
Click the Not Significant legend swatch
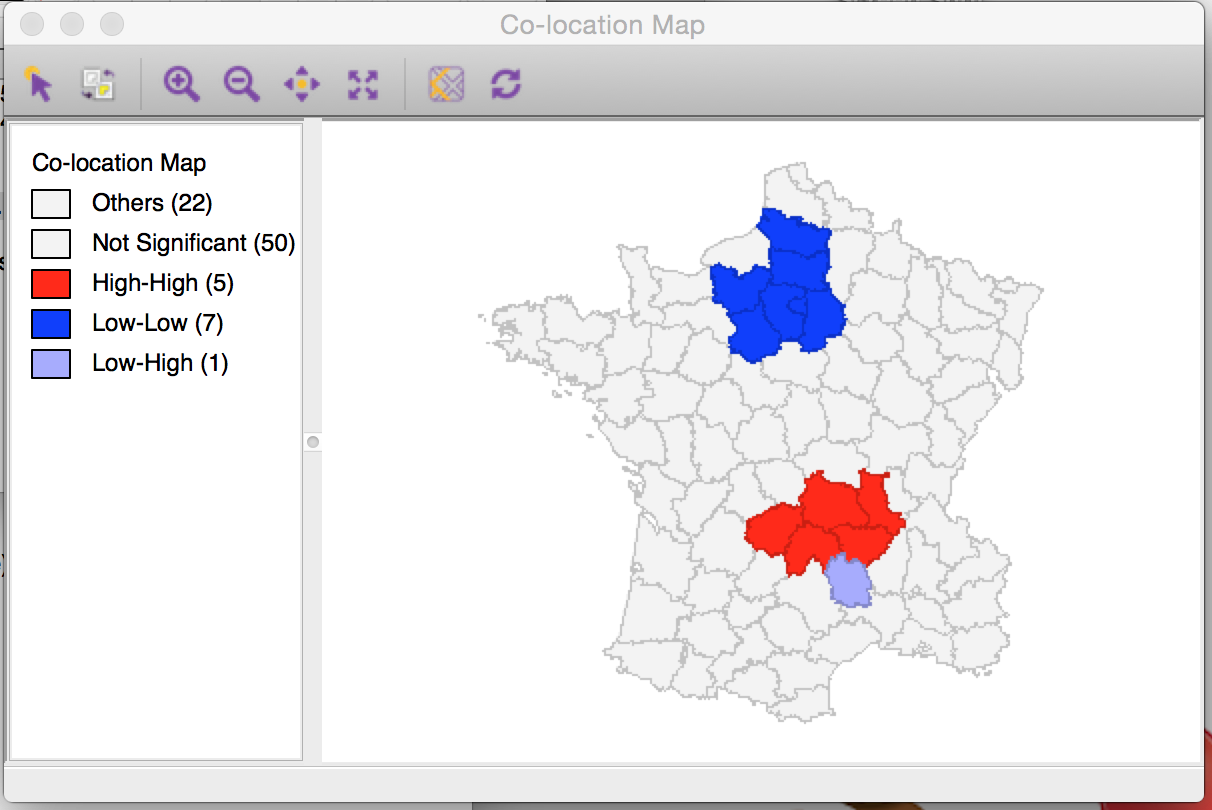51,243
